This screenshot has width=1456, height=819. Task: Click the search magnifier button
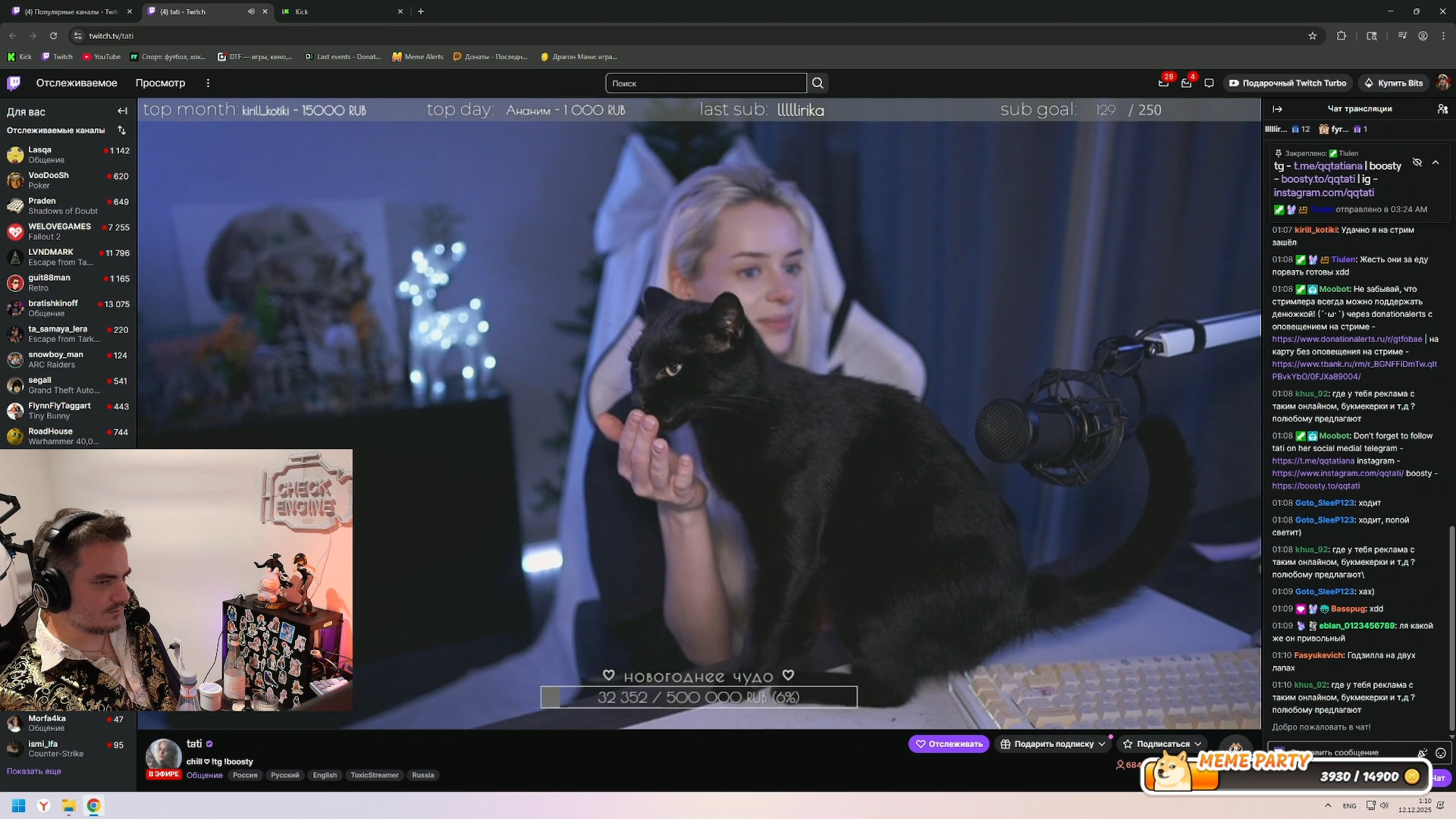[817, 83]
